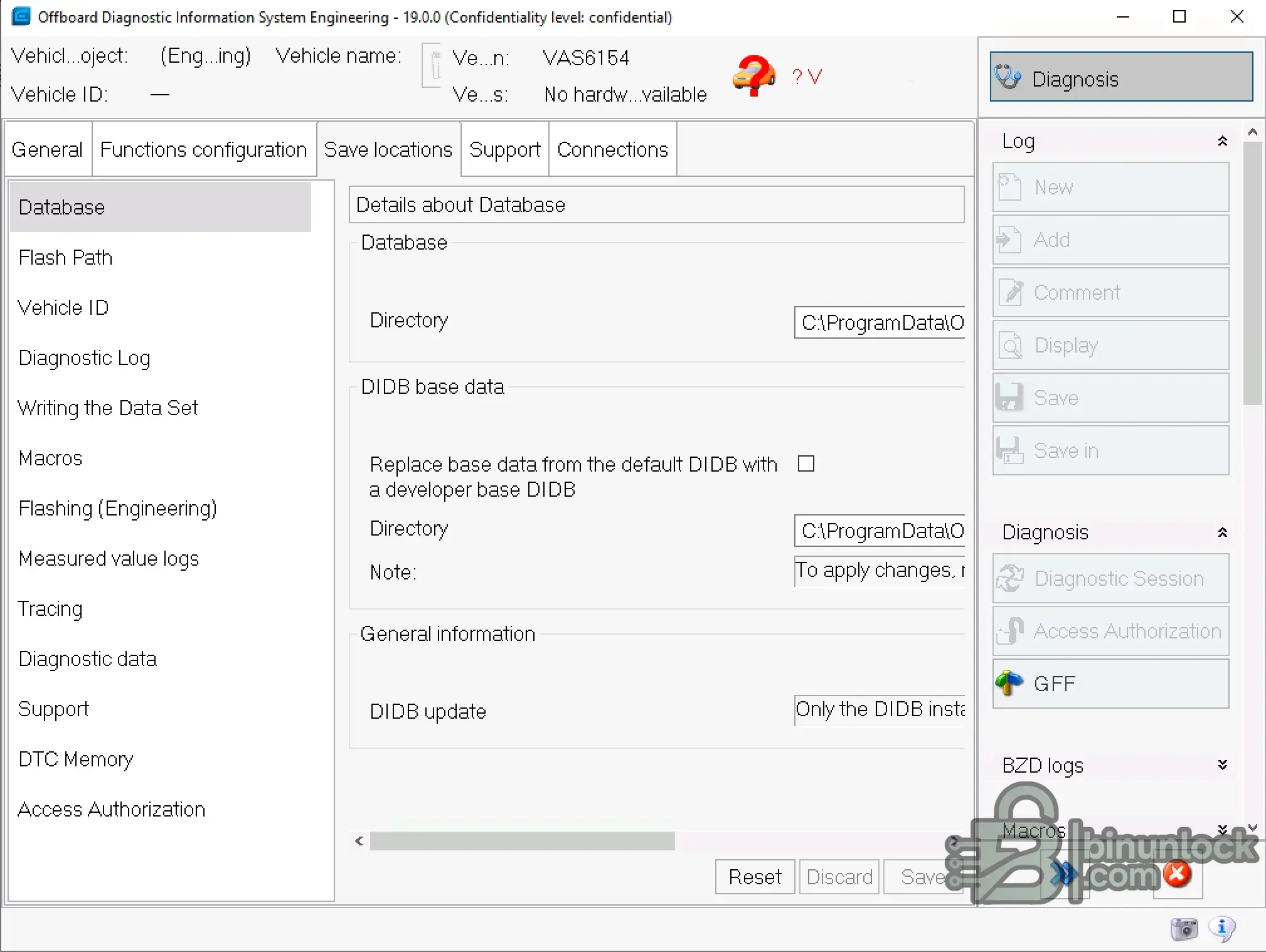Viewport: 1266px width, 952px height.
Task: Toggle replace base data with developer DIDB checkbox
Action: point(806,464)
